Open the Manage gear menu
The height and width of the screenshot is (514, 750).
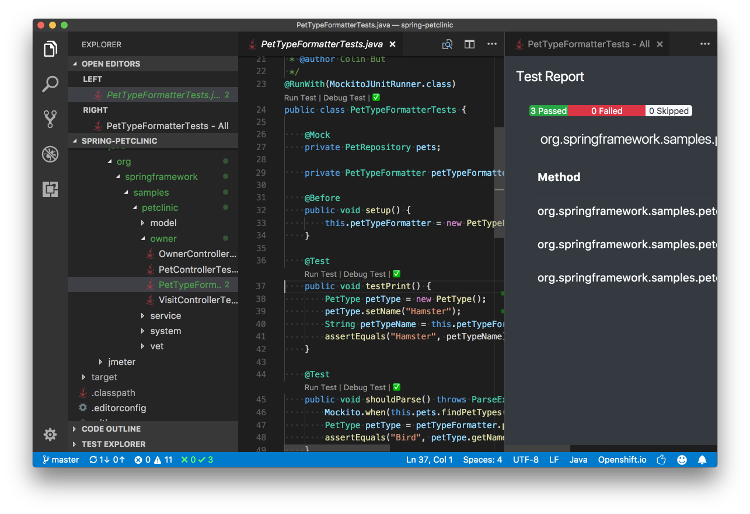[50, 434]
